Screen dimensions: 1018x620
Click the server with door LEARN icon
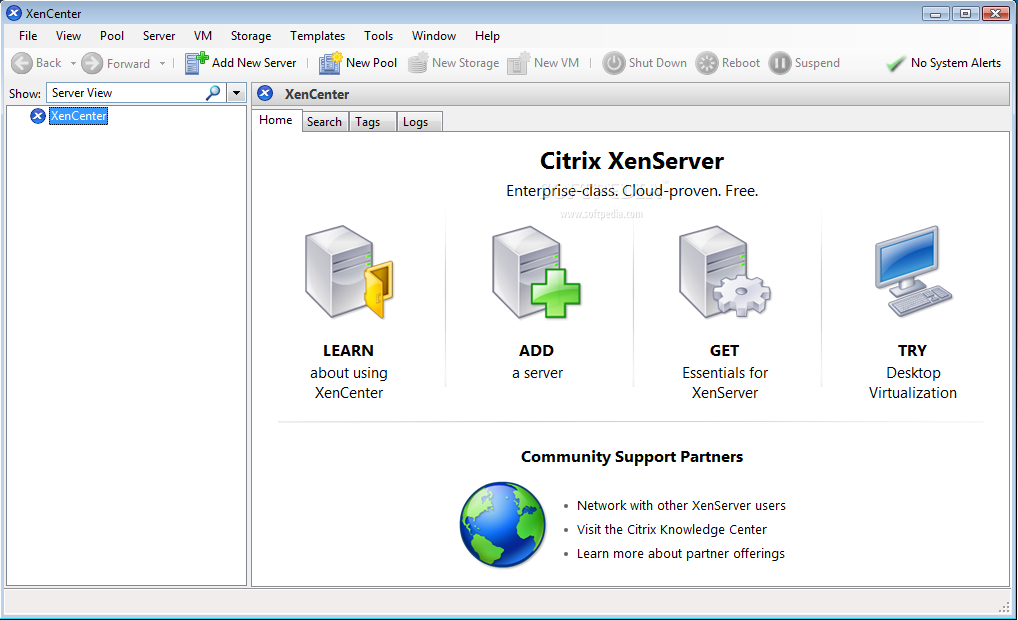pos(349,273)
